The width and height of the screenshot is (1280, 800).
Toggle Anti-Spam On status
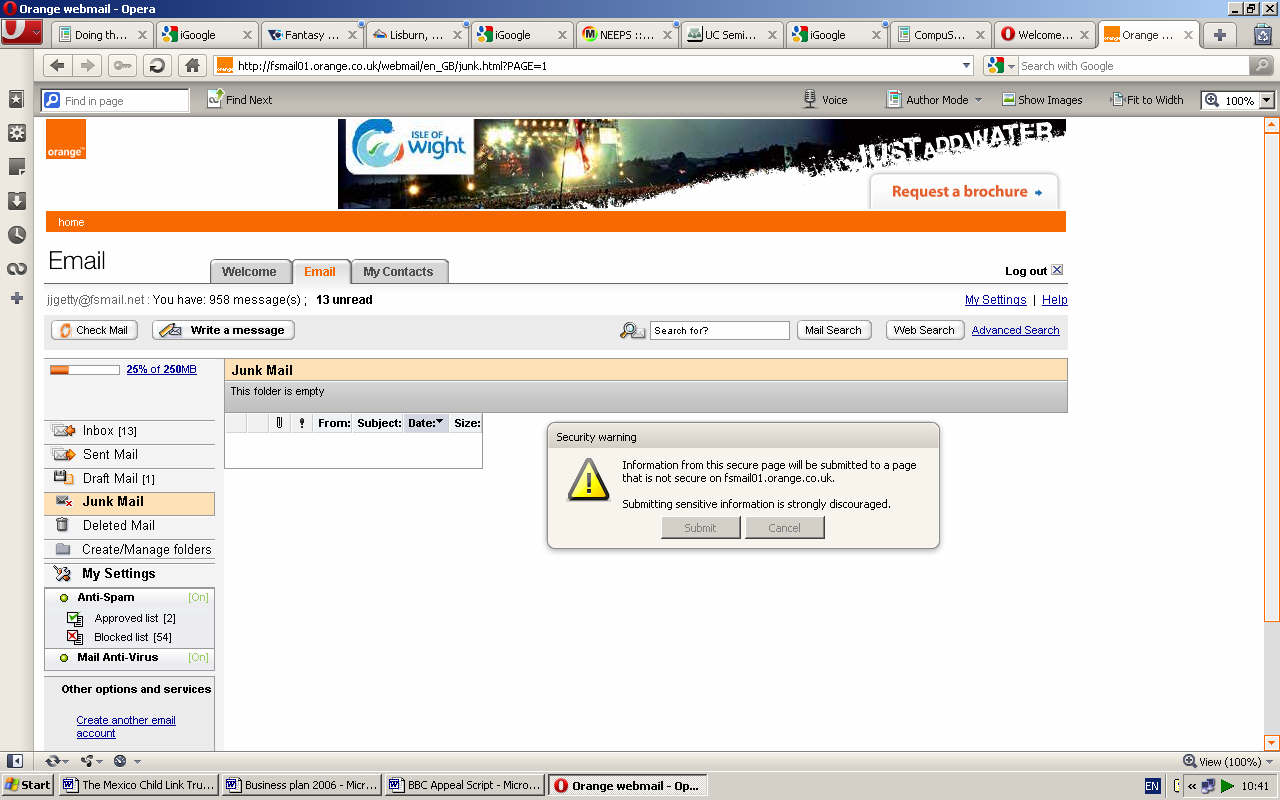click(198, 597)
